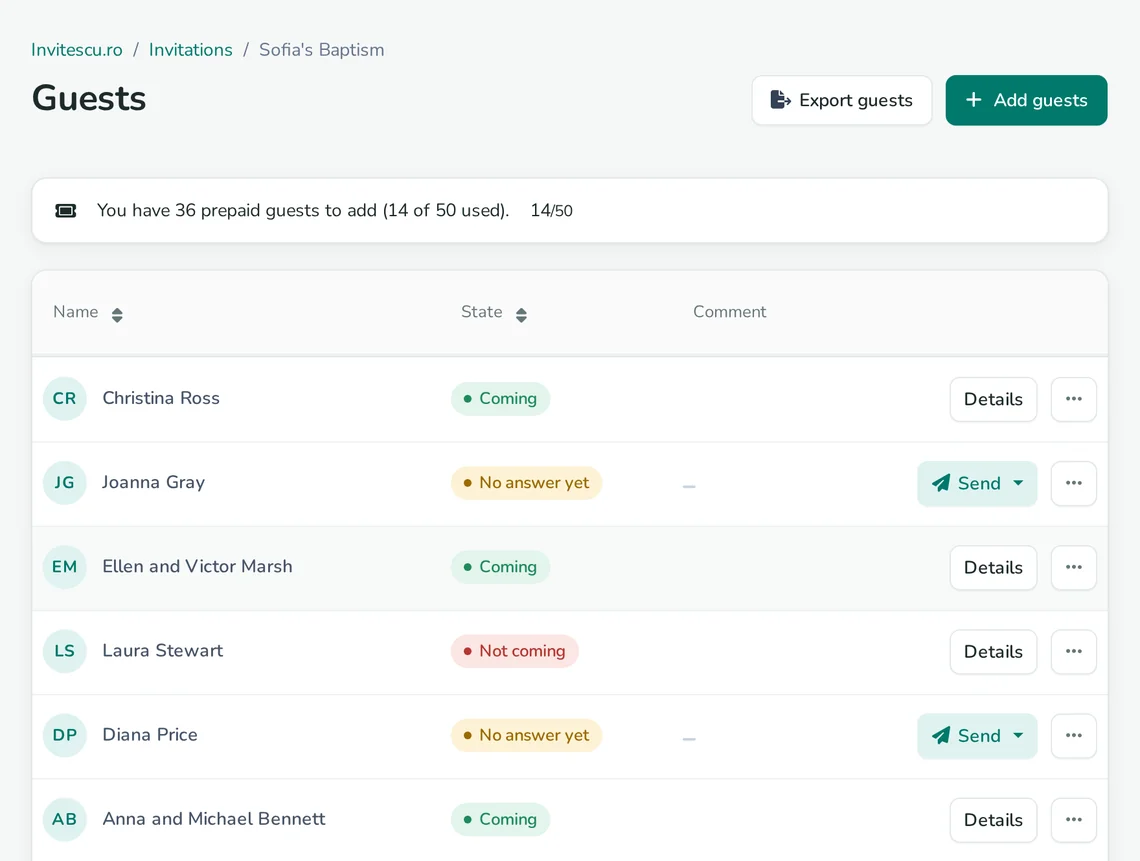
Task: Click the prepaid guests ticket icon
Action: [x=66, y=211]
